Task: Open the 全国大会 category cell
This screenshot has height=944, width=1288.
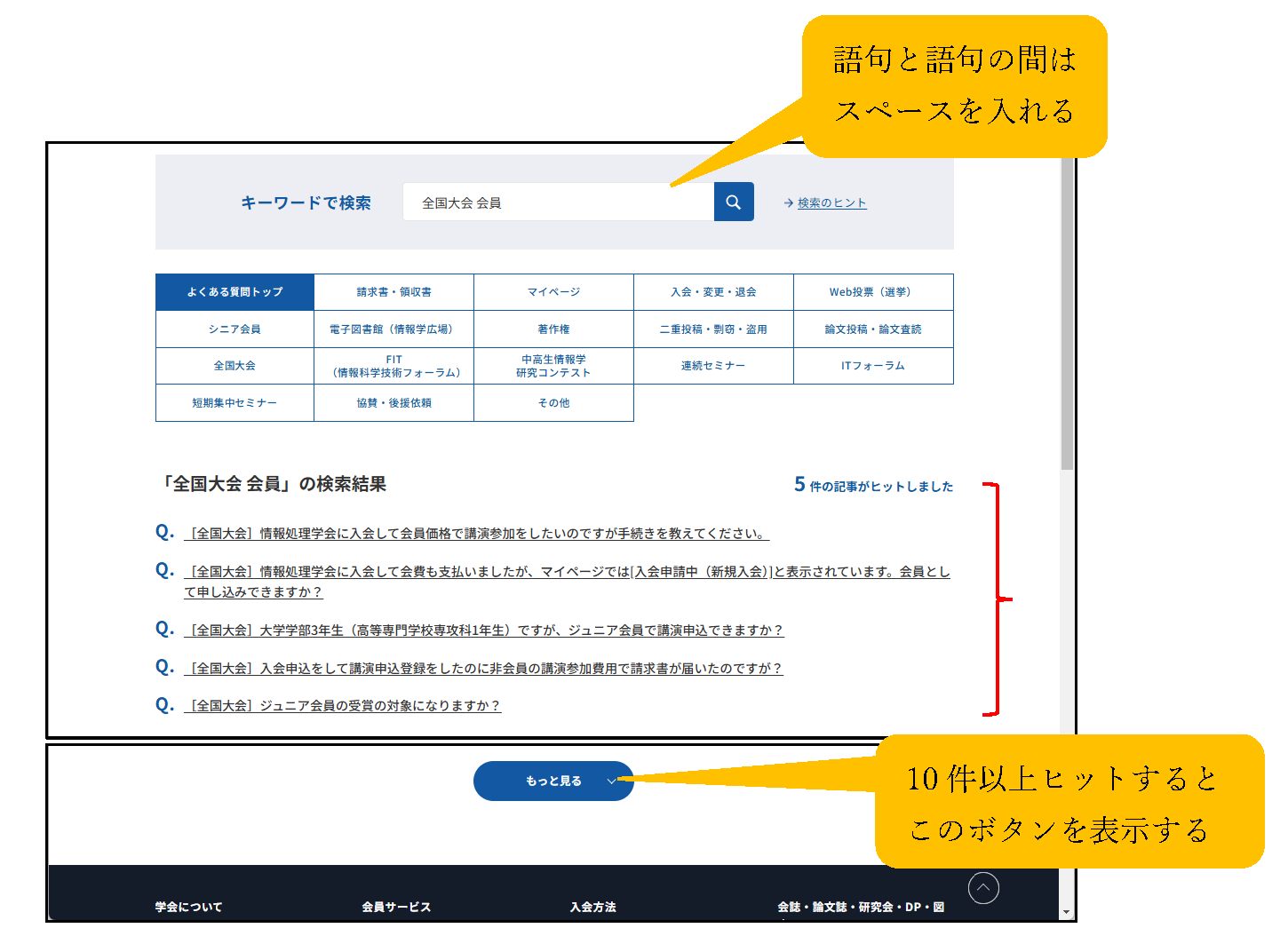Action: [235, 366]
